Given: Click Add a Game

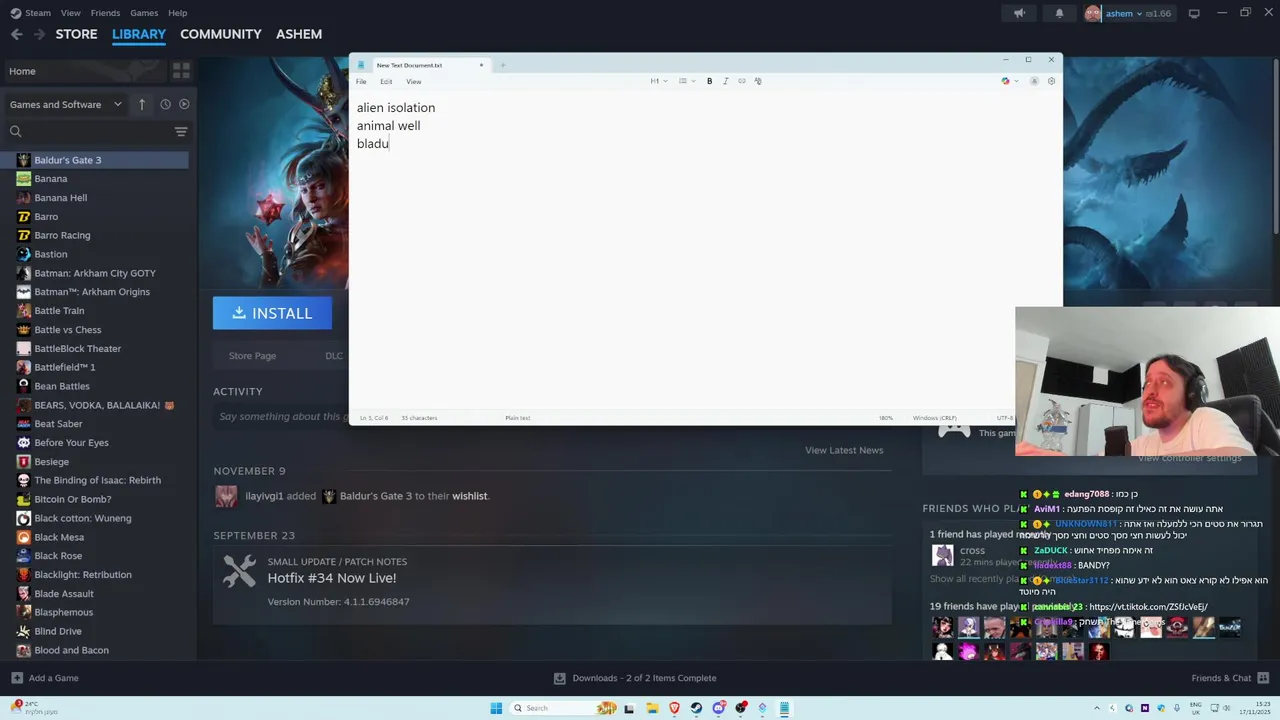Looking at the screenshot, I should (45, 678).
